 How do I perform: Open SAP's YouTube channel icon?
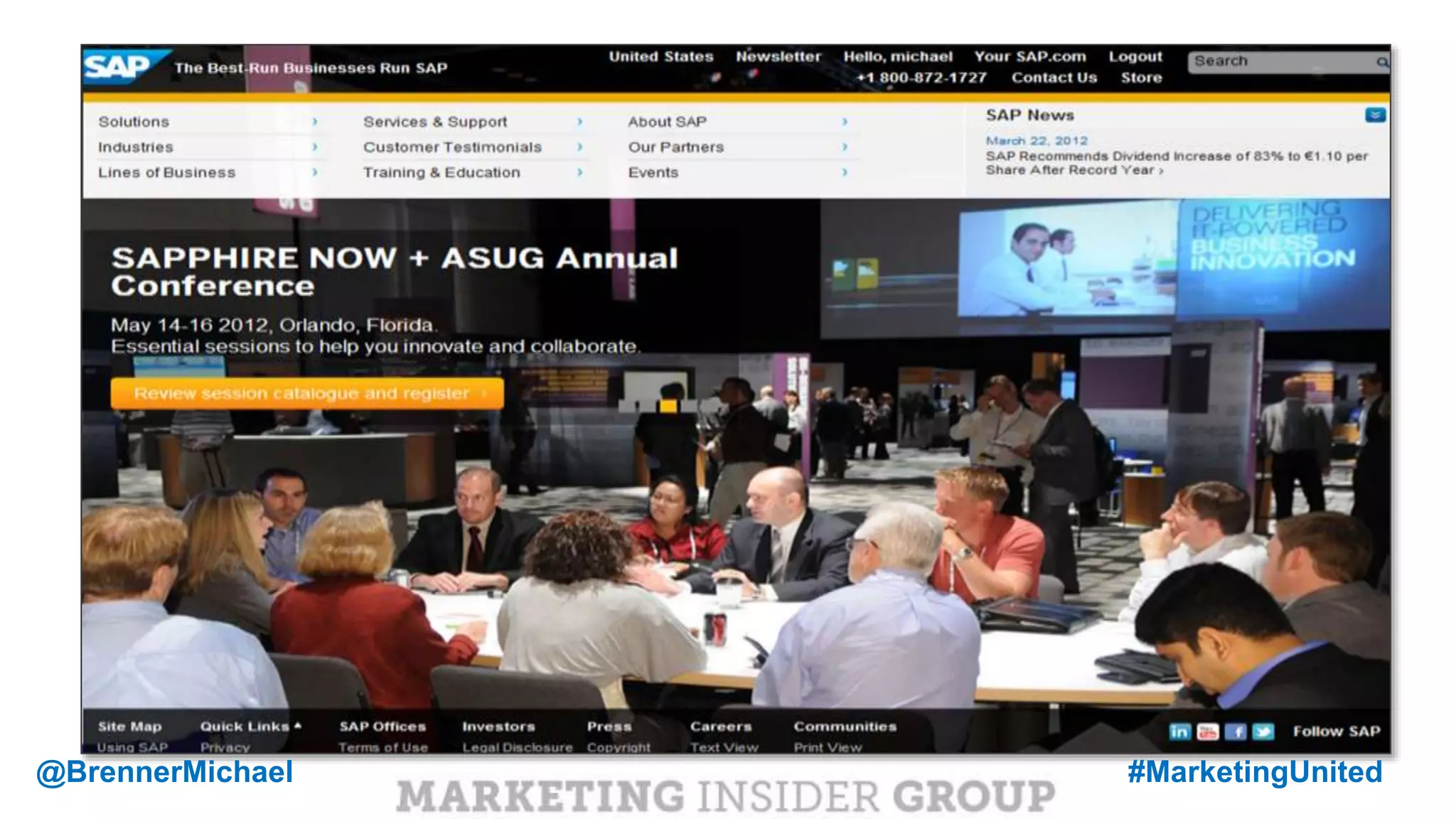coord(1207,732)
